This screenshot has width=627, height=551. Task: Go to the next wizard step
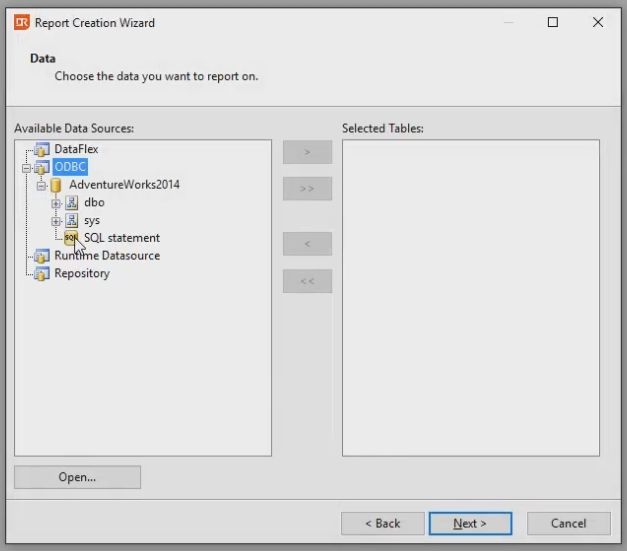470,523
